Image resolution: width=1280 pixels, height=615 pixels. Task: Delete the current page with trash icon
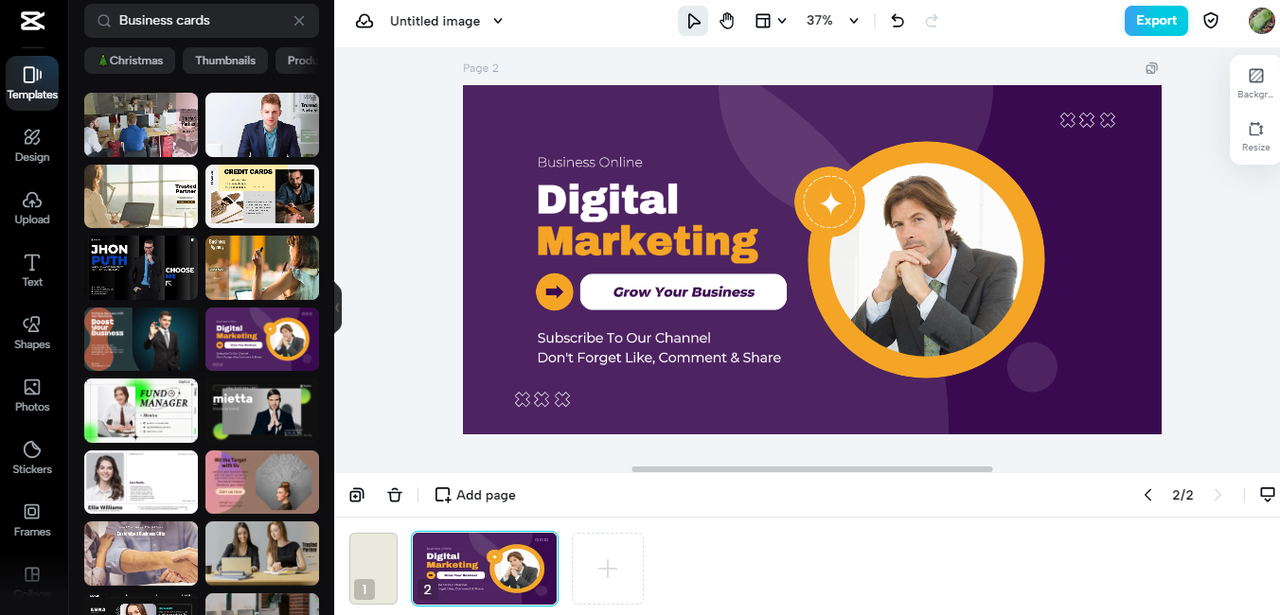(x=395, y=495)
